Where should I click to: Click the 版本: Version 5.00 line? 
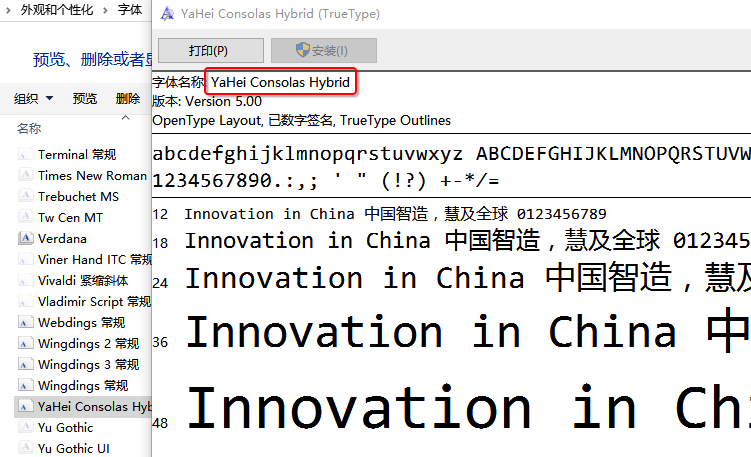[x=207, y=102]
